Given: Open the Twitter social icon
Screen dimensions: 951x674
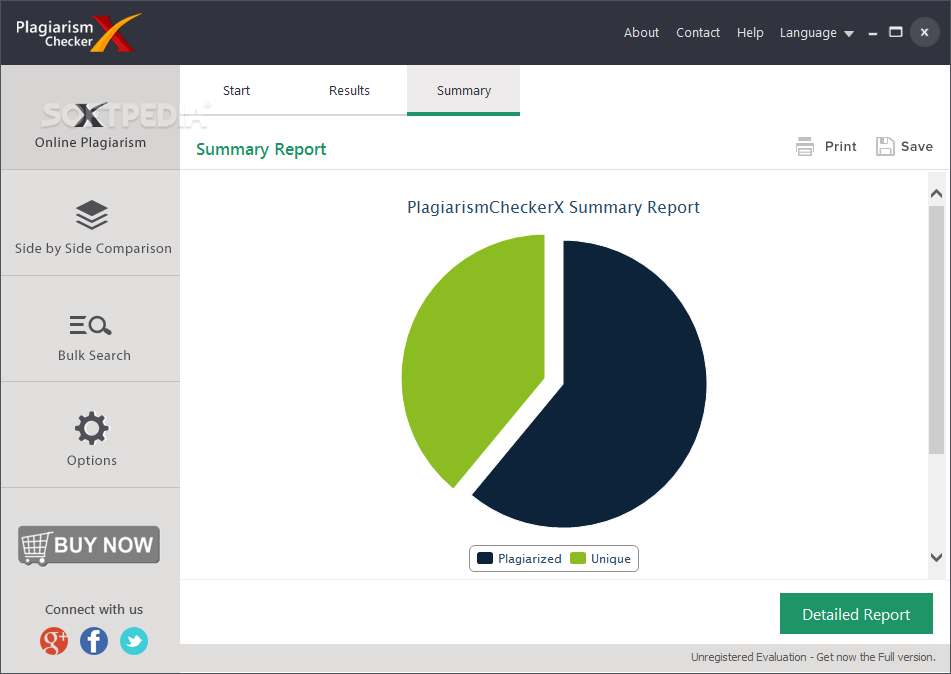Looking at the screenshot, I should (133, 641).
